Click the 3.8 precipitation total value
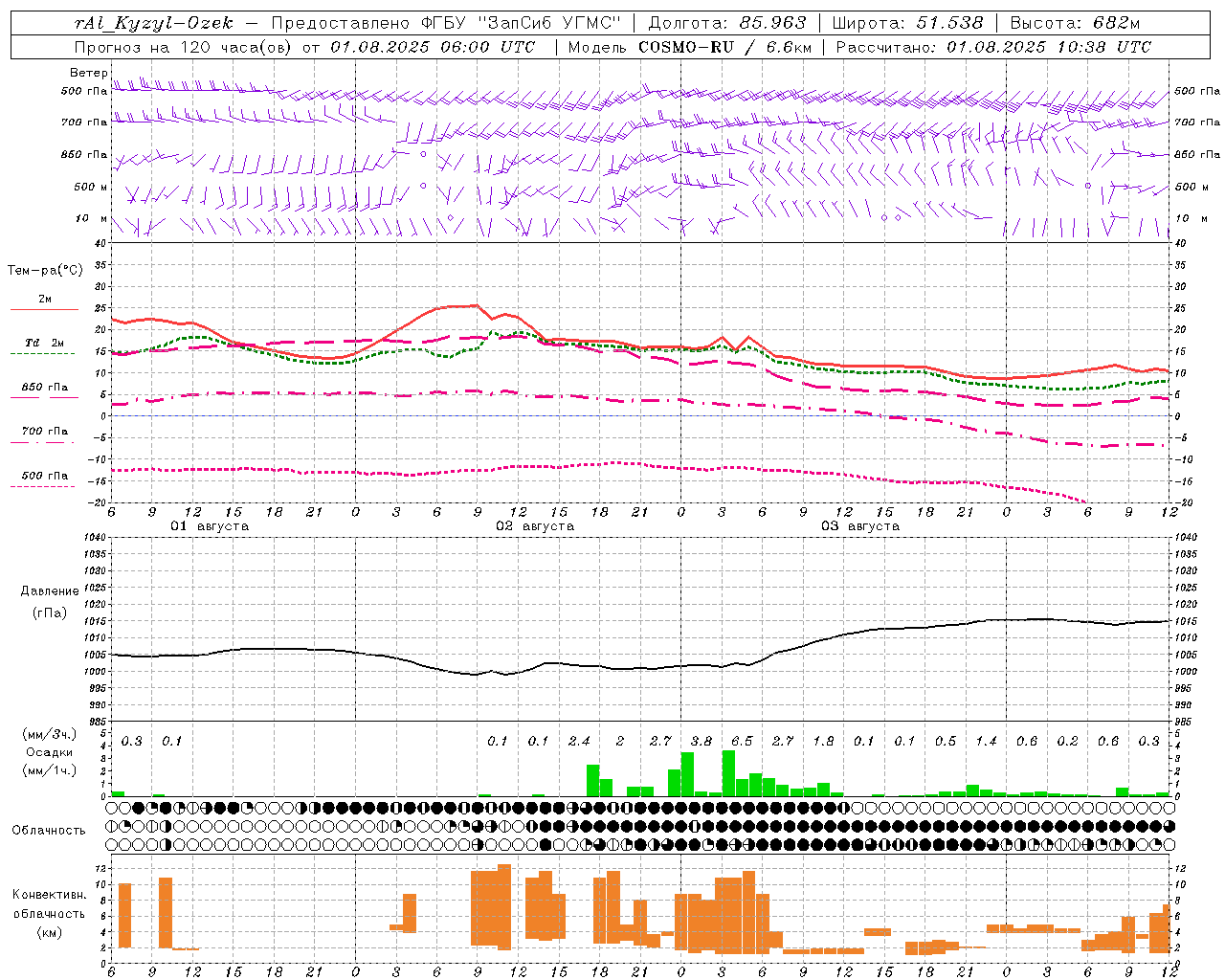Screen dimensions: 1225x980 [x=701, y=742]
